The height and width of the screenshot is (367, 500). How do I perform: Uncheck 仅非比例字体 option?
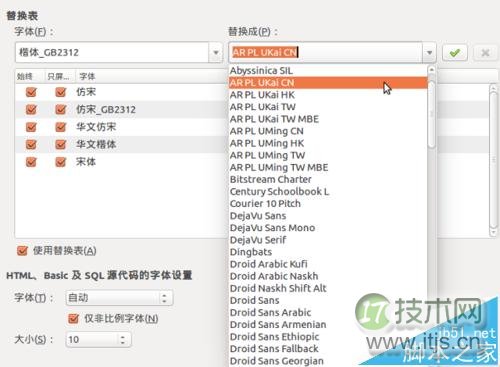click(x=73, y=319)
